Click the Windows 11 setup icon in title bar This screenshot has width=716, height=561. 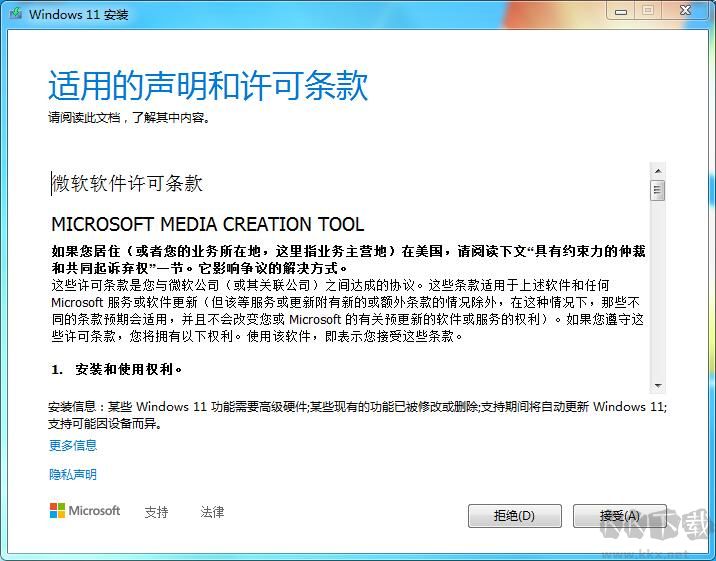(16, 13)
